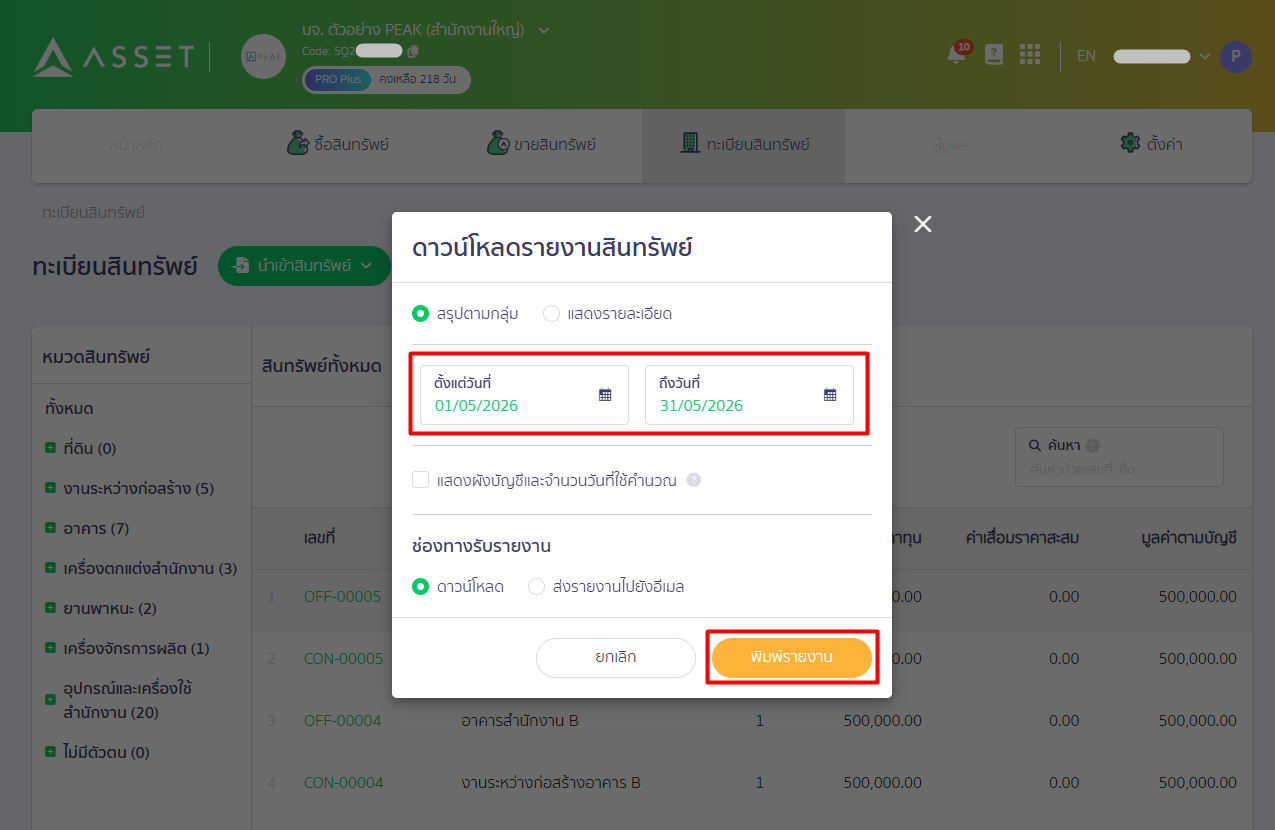
Task: Go to the หน้าหลัก tab
Action: tap(136, 145)
